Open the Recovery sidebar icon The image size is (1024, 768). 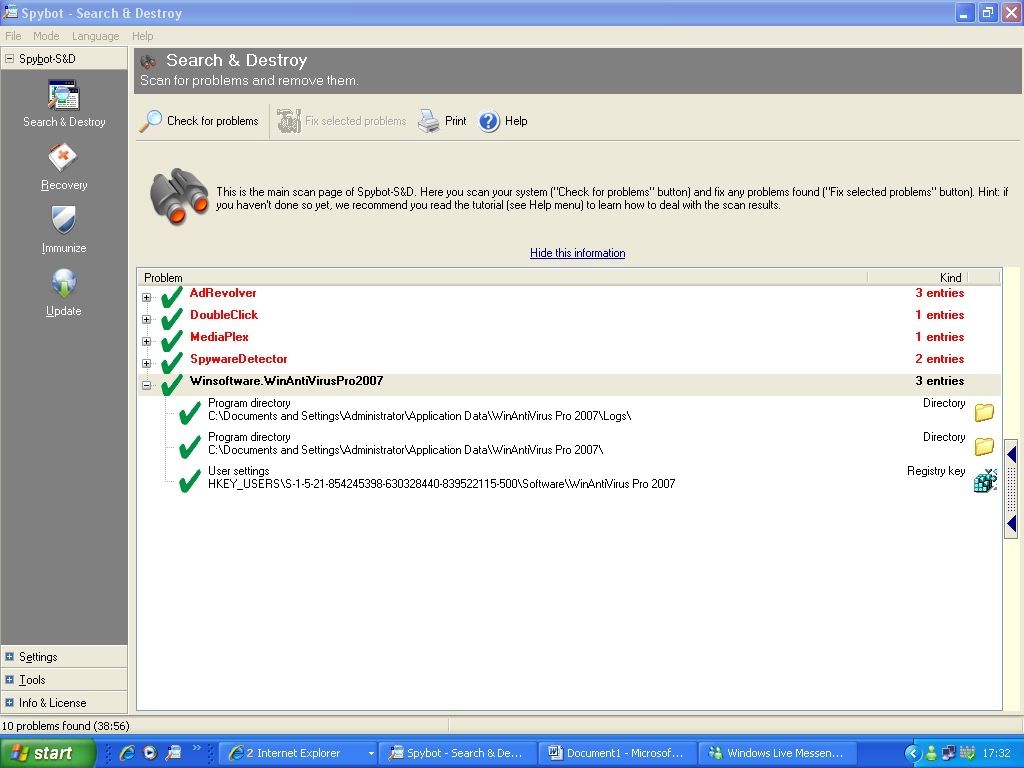click(x=63, y=157)
